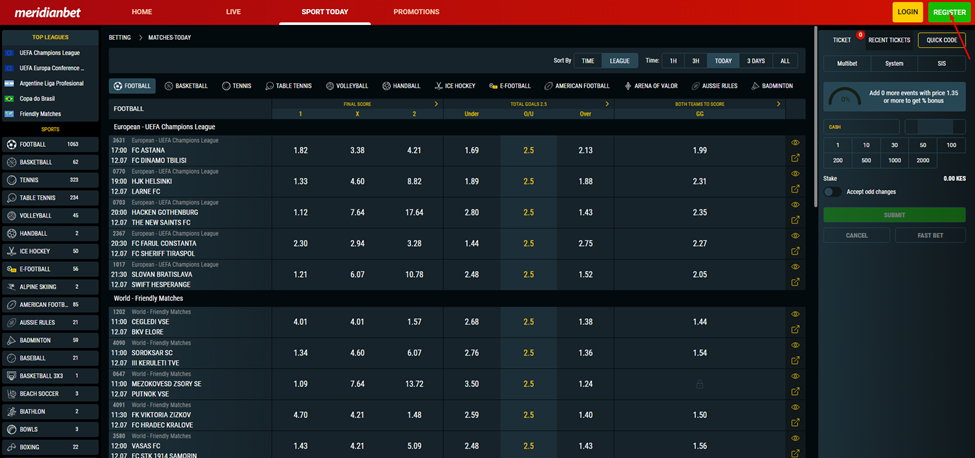Click Argentine Liga Profesional flag icon

point(9,83)
